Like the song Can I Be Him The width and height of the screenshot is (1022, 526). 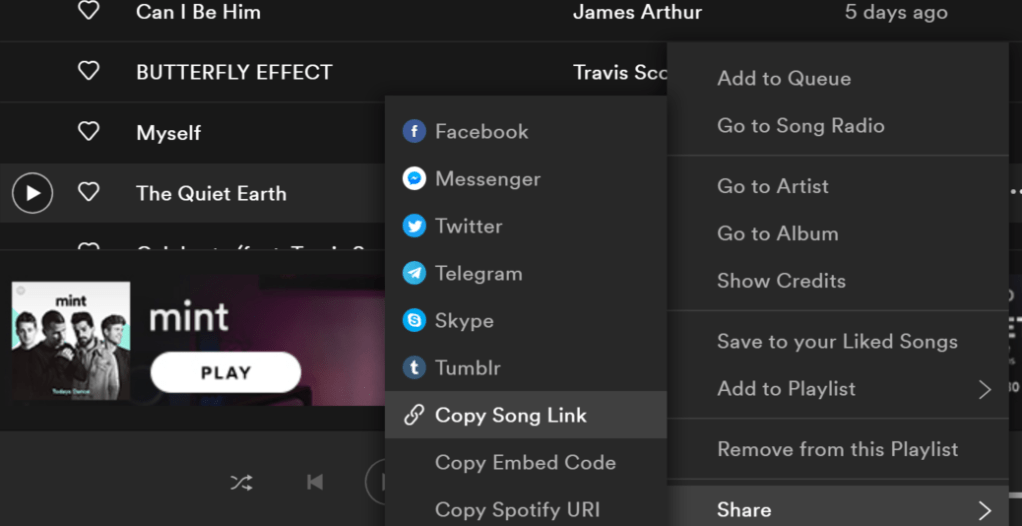89,12
